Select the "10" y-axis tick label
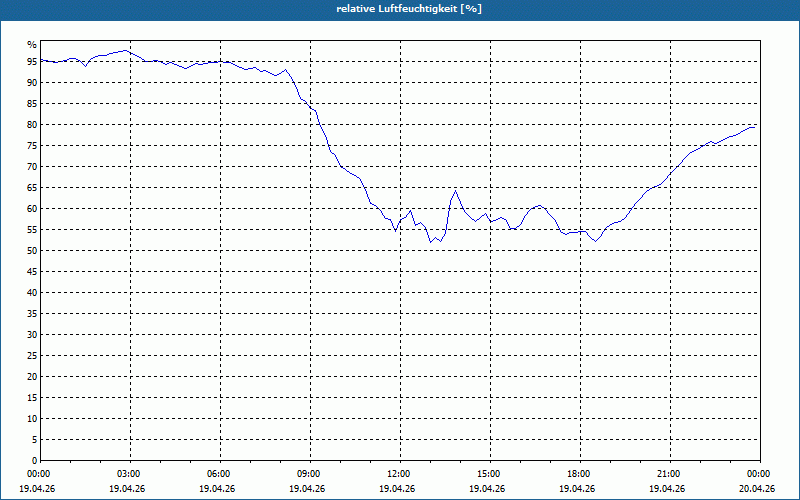The width and height of the screenshot is (800, 500). coord(32,418)
